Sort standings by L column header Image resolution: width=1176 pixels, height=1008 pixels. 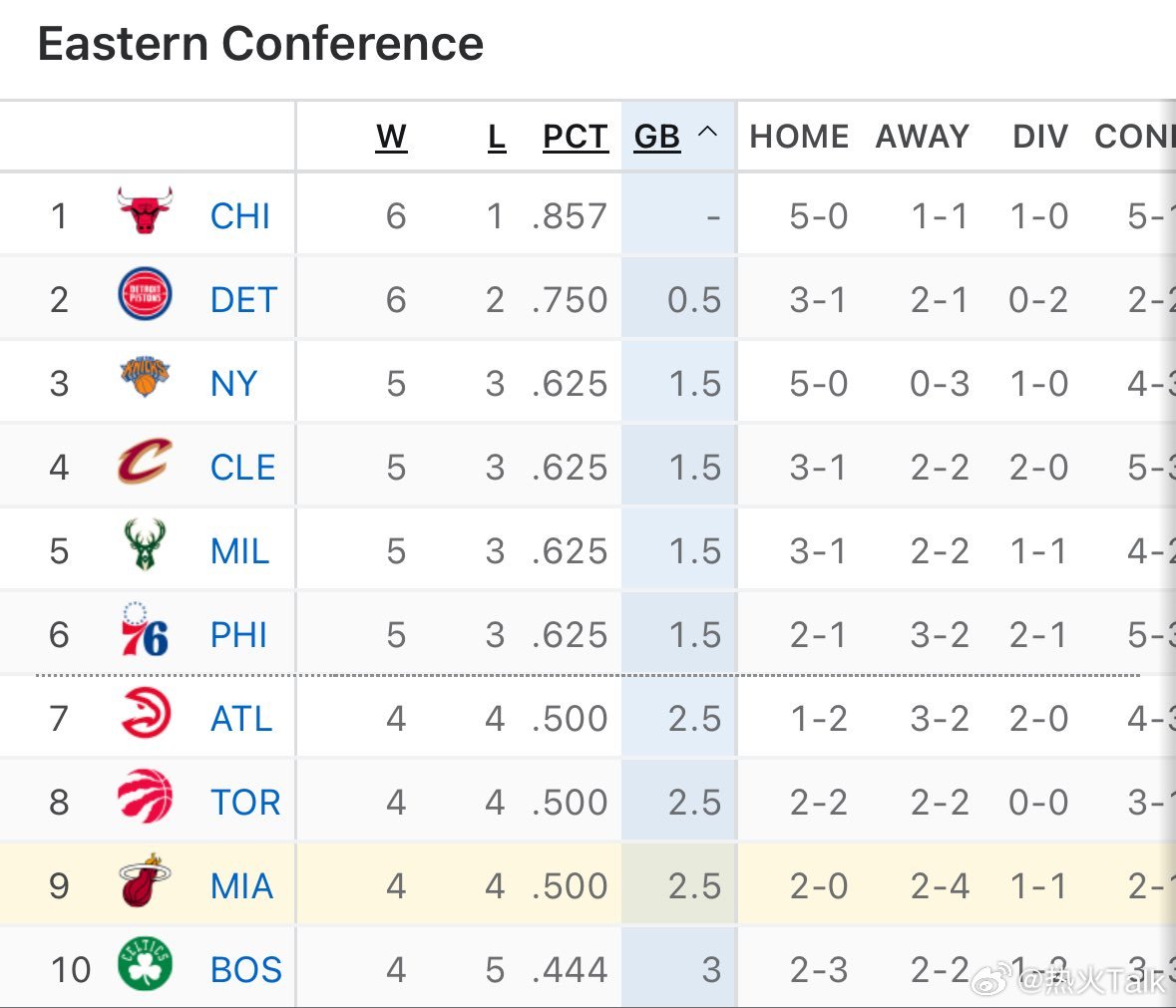496,137
